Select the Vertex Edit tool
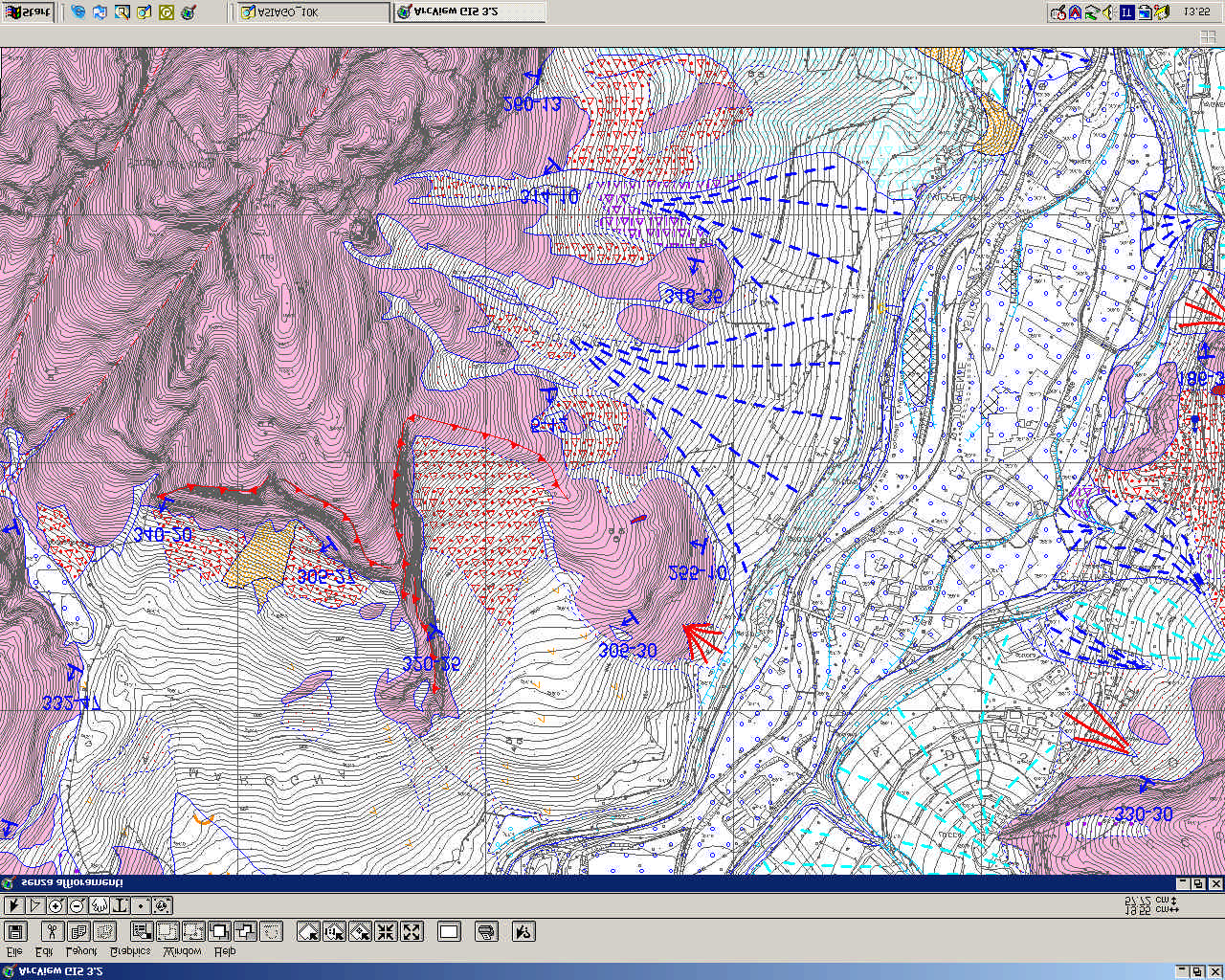1225x980 pixels. click(x=35, y=905)
